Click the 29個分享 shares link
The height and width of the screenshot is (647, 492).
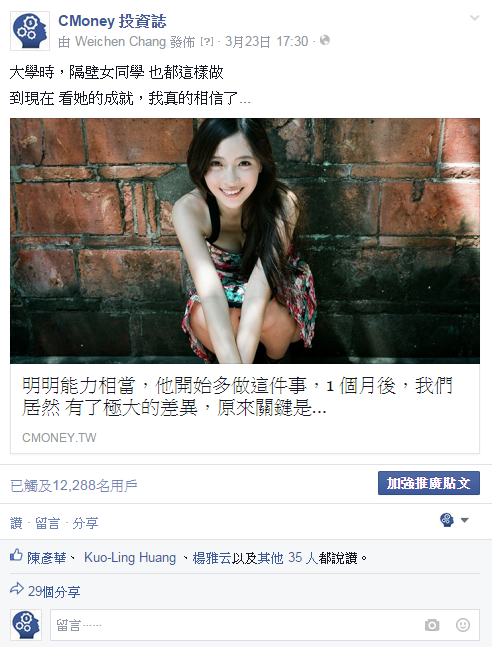pos(54,592)
